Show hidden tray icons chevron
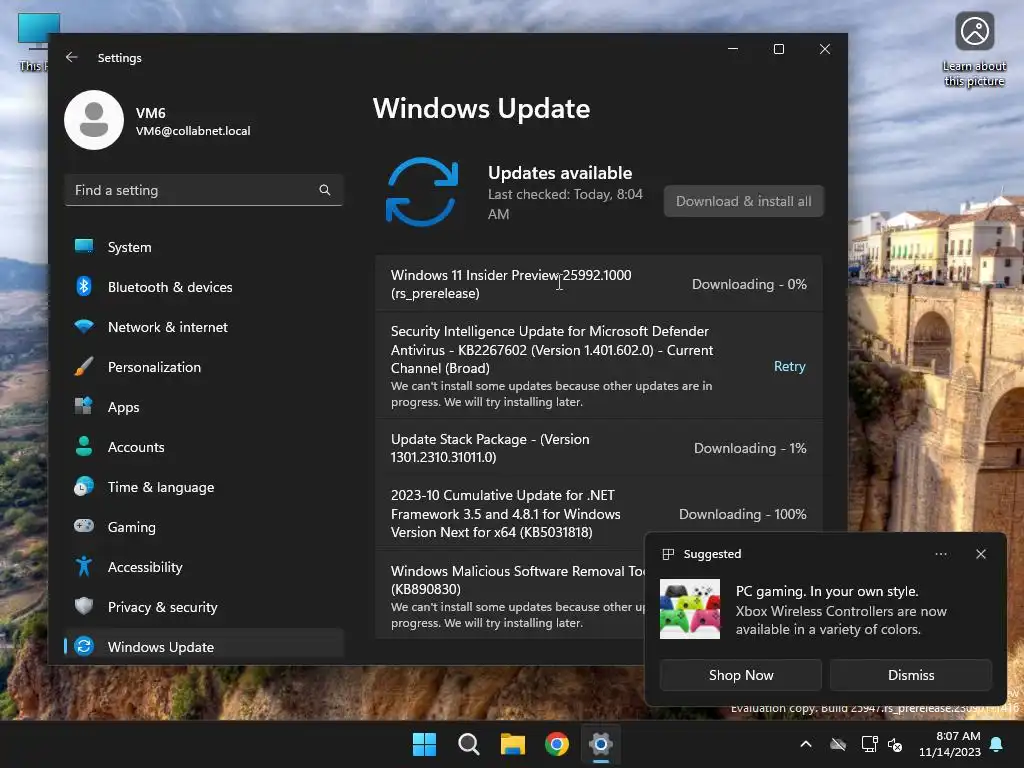This screenshot has height=768, width=1024. [806, 744]
